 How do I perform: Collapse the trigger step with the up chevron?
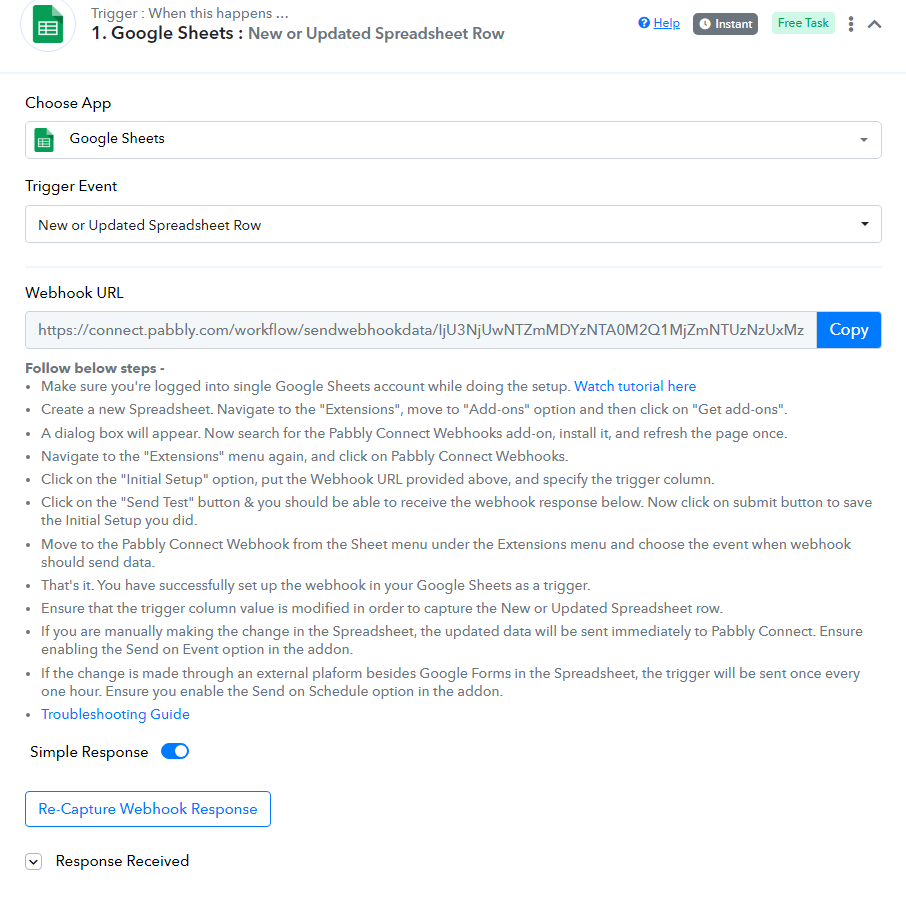click(x=874, y=24)
